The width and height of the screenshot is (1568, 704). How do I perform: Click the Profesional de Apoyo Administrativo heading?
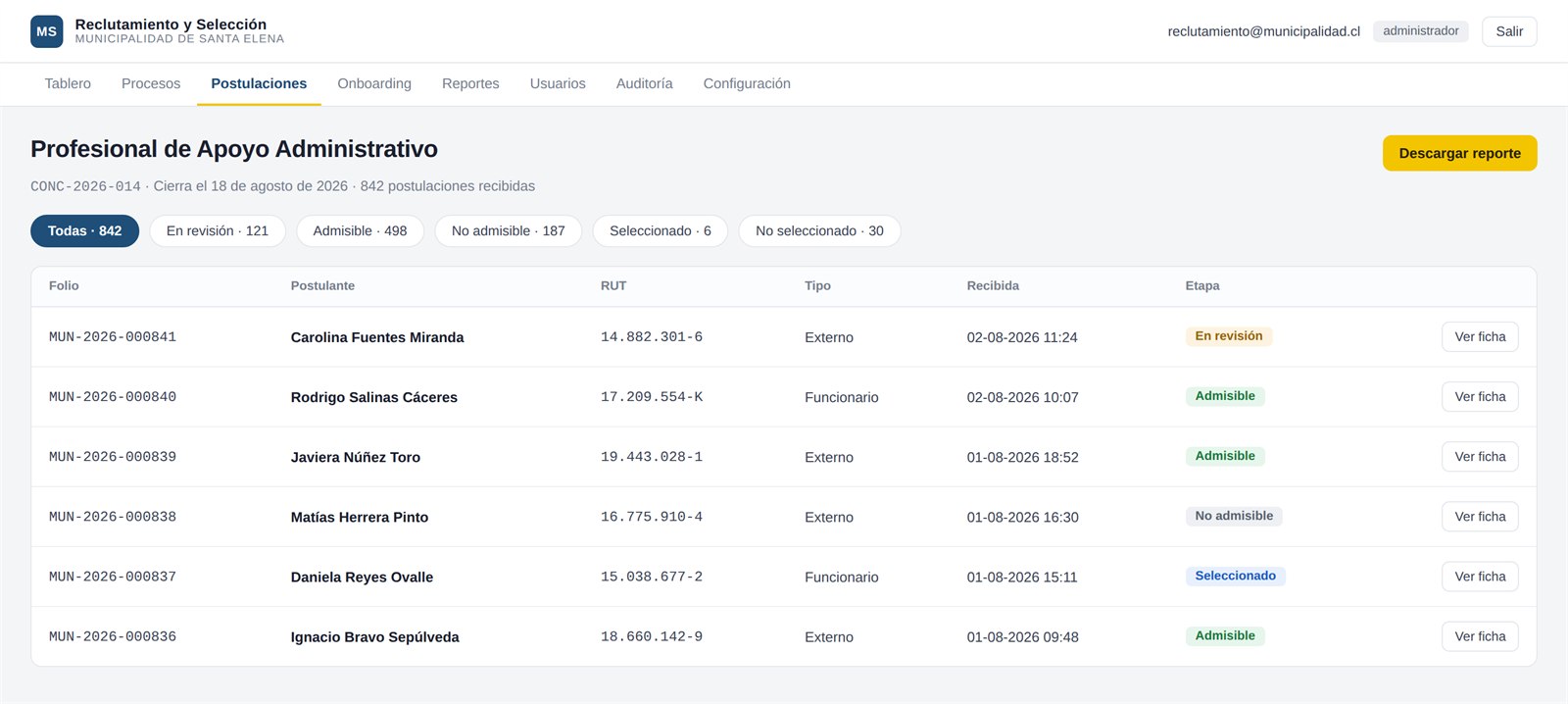pyautogui.click(x=234, y=149)
